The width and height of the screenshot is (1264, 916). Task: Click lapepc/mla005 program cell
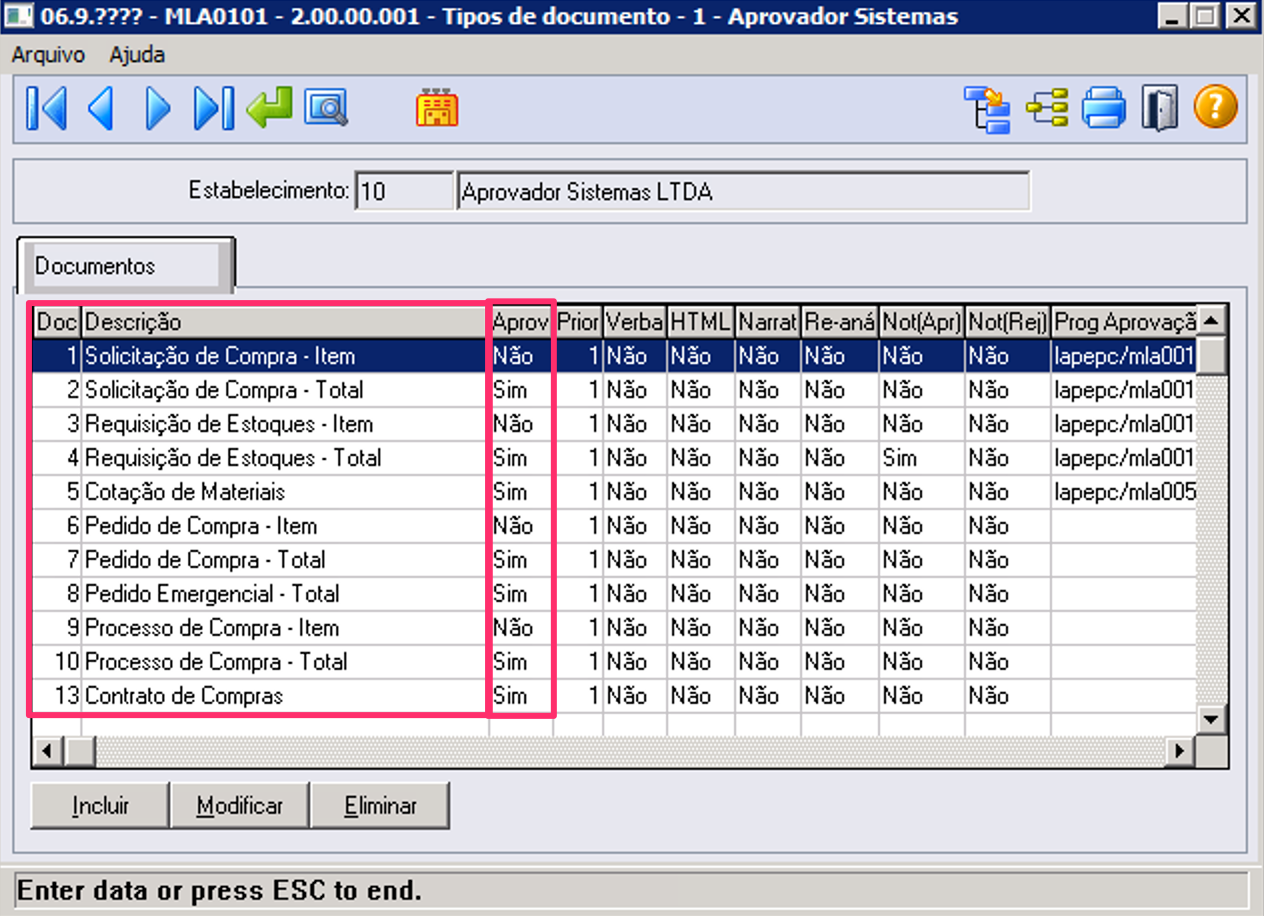tap(1124, 492)
